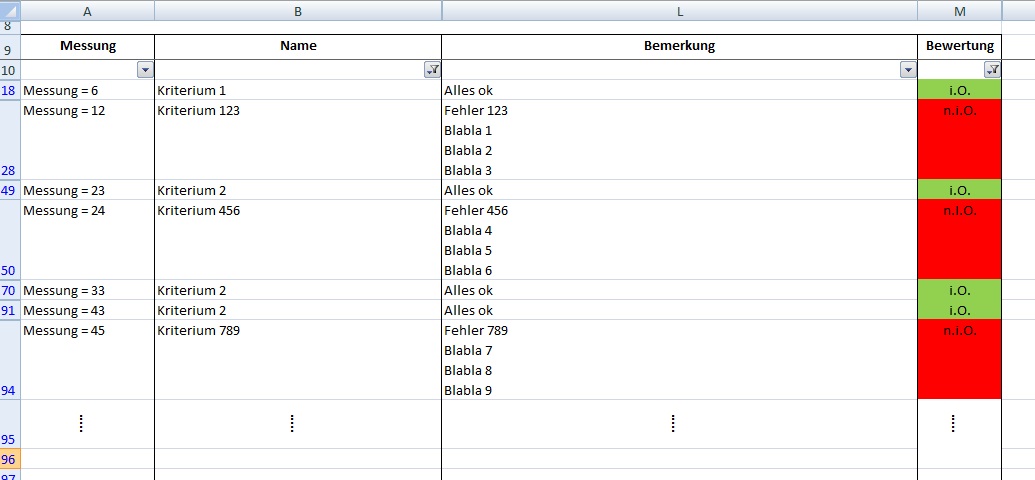Select the highlighted row 96 header
Screen dimensions: 1035x480
click(x=11, y=459)
